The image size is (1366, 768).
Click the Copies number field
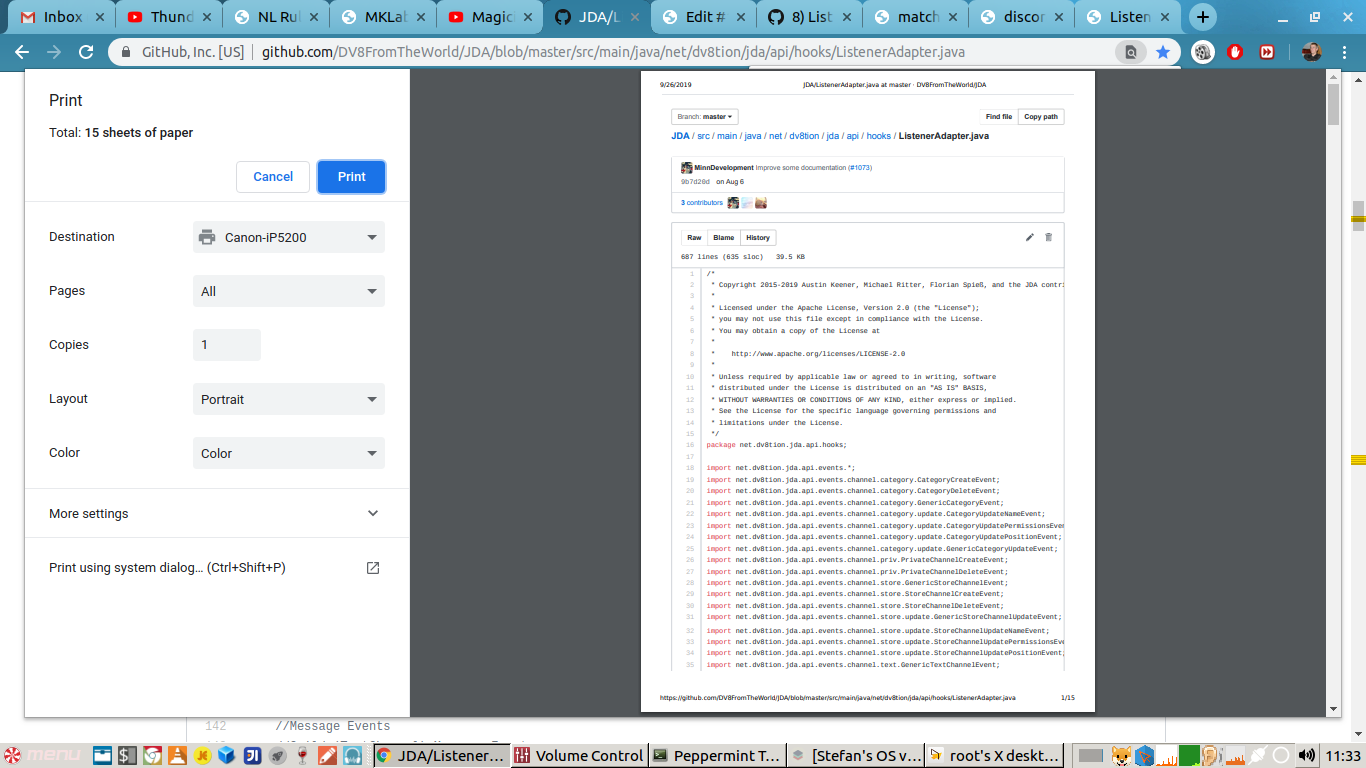[x=227, y=345]
